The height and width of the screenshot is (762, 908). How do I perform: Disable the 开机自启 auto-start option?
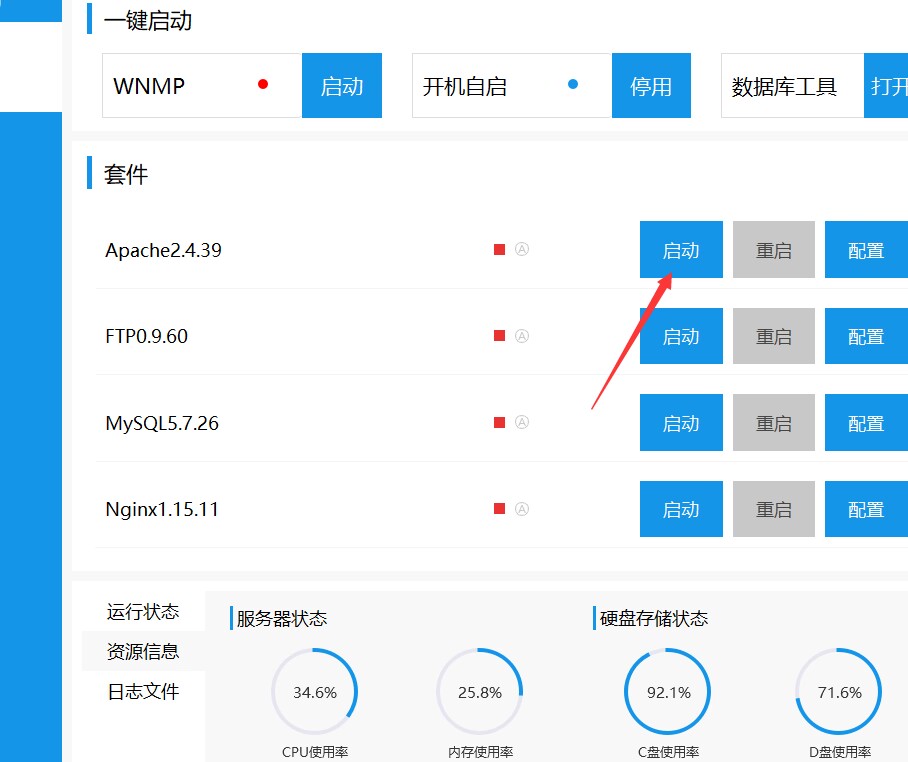[651, 86]
